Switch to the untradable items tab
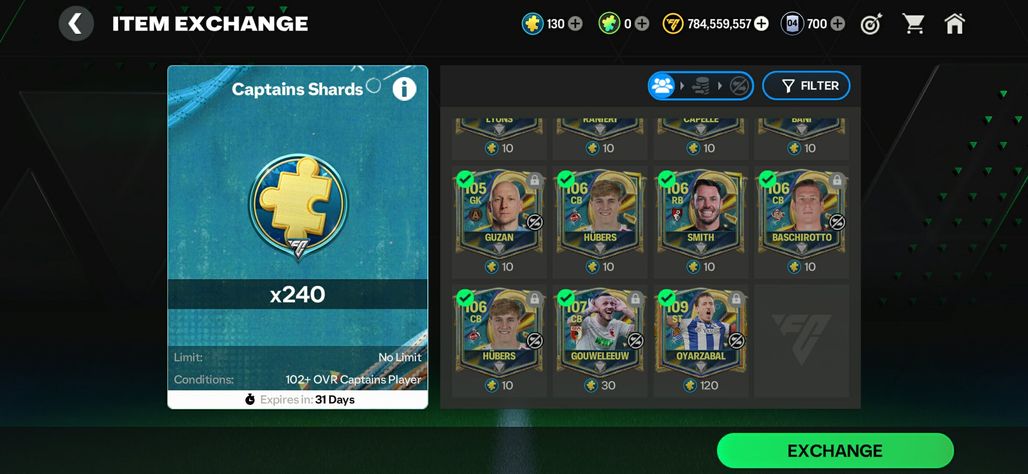The image size is (1028, 474). point(740,86)
